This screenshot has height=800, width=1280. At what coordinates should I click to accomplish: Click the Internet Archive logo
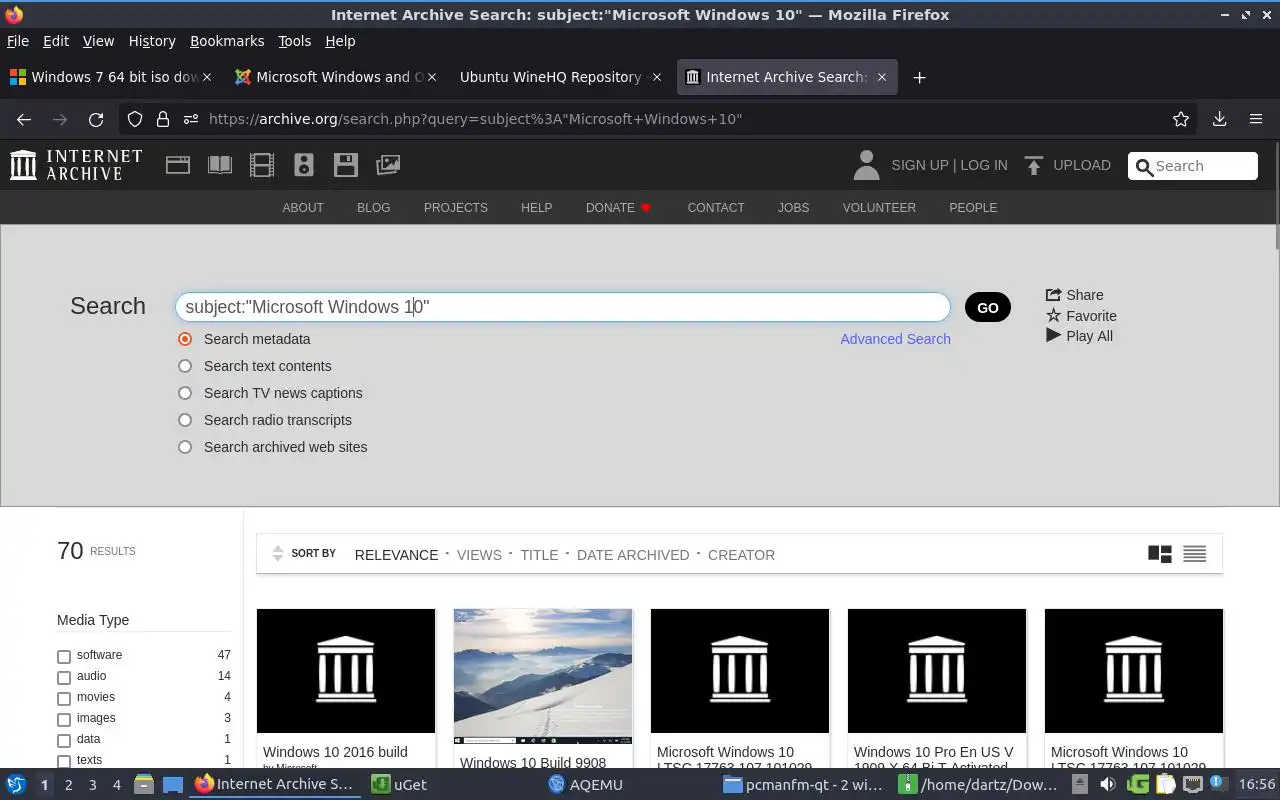click(x=76, y=165)
